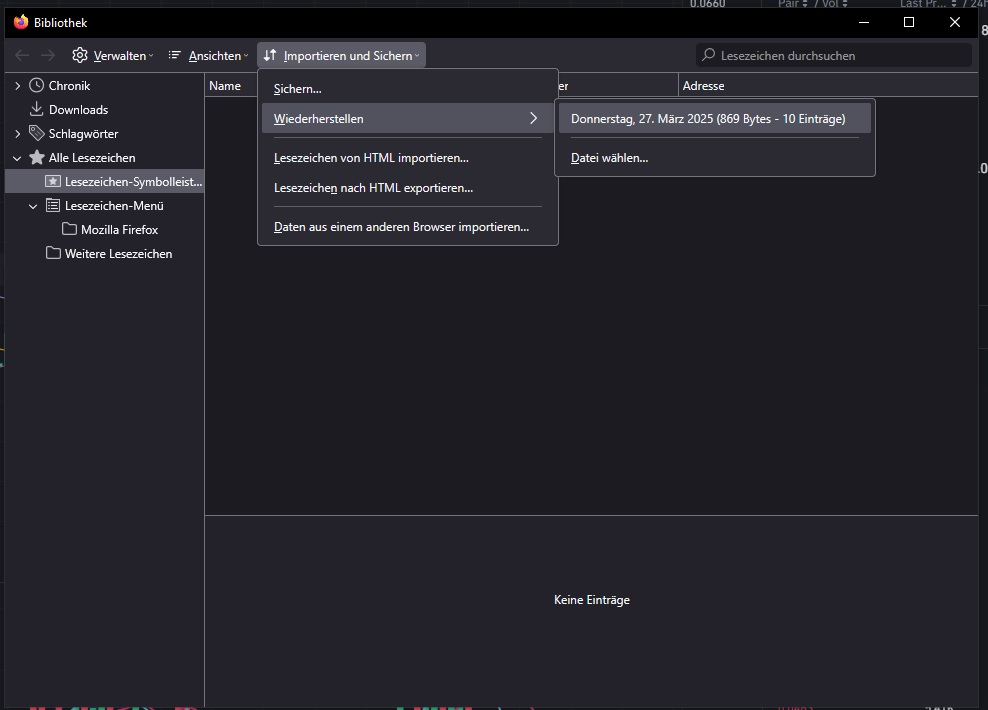Click the star icon beside Alle Lesezeichen
Image resolution: width=988 pixels, height=710 pixels.
(37, 157)
